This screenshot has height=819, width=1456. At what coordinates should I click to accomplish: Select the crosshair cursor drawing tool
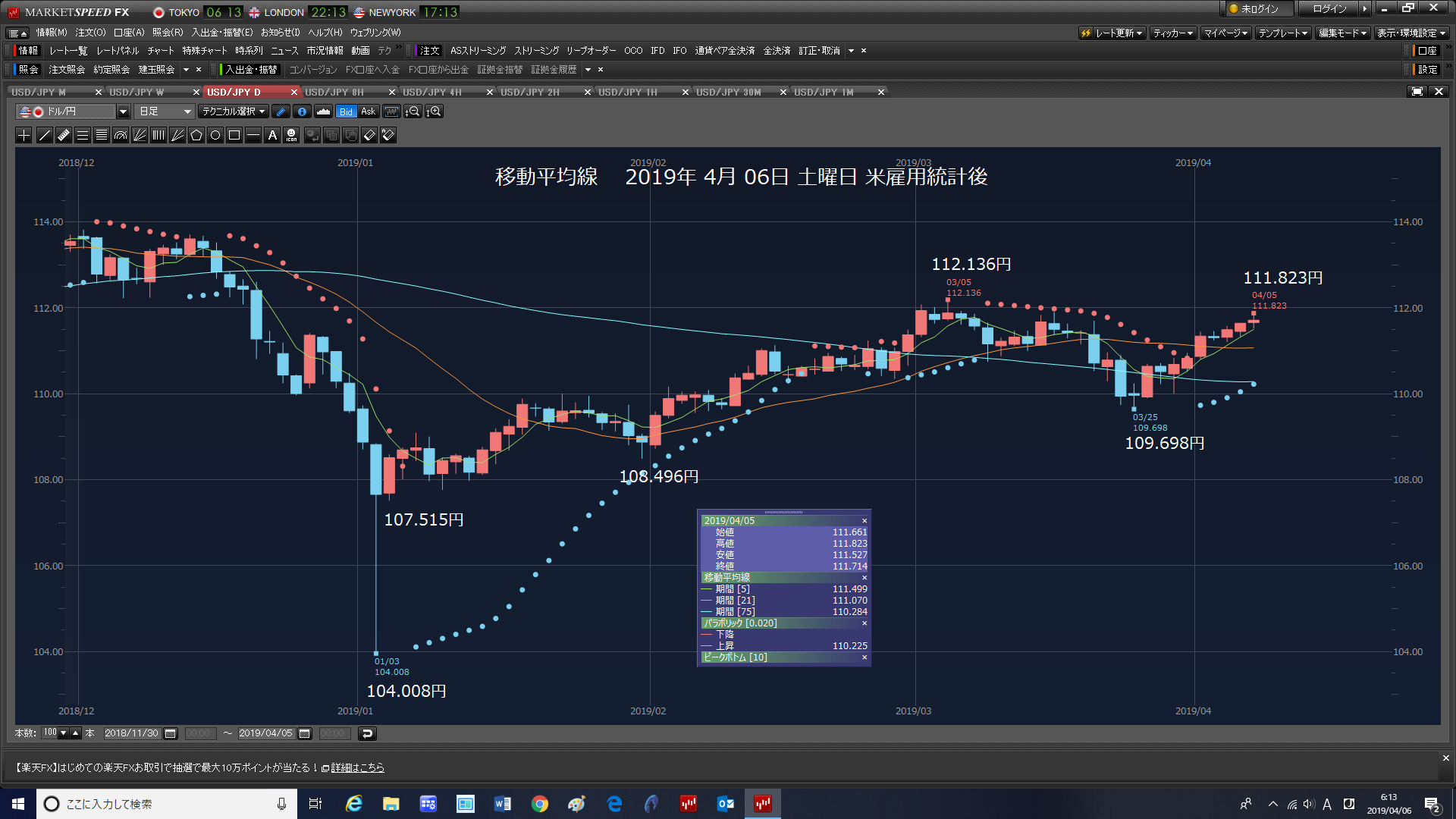click(x=24, y=135)
